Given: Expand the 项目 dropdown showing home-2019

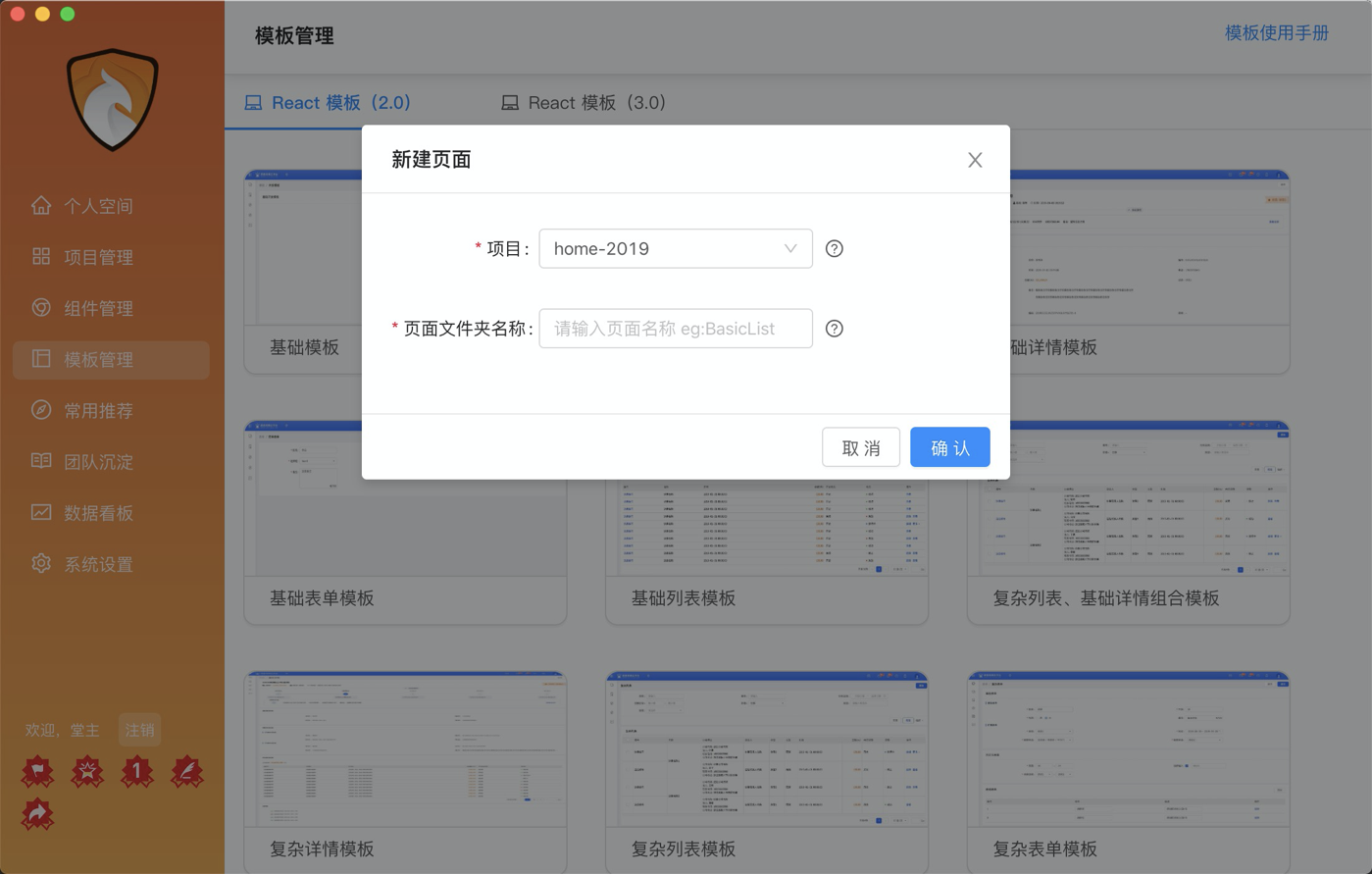Looking at the screenshot, I should 676,248.
